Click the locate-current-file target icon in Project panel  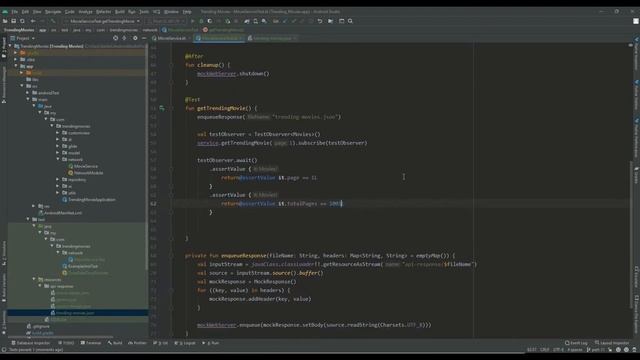[116, 38]
